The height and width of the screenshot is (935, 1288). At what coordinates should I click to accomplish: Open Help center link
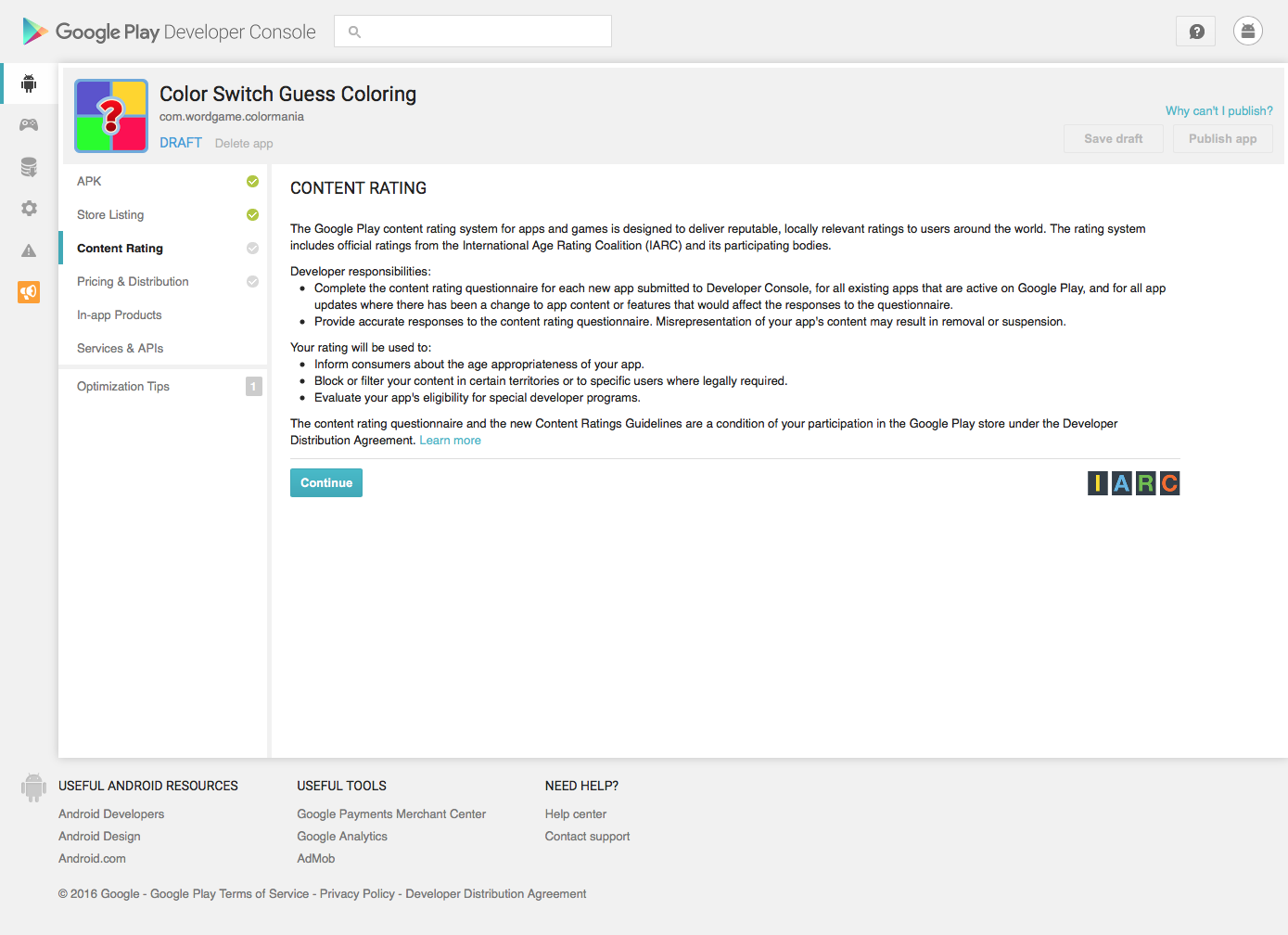tap(576, 814)
